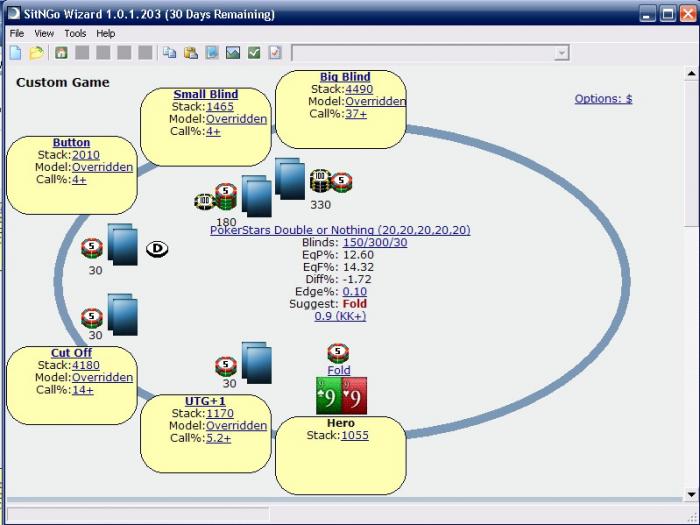Click the Custom Game heading
The height and width of the screenshot is (525, 700).
63,83
